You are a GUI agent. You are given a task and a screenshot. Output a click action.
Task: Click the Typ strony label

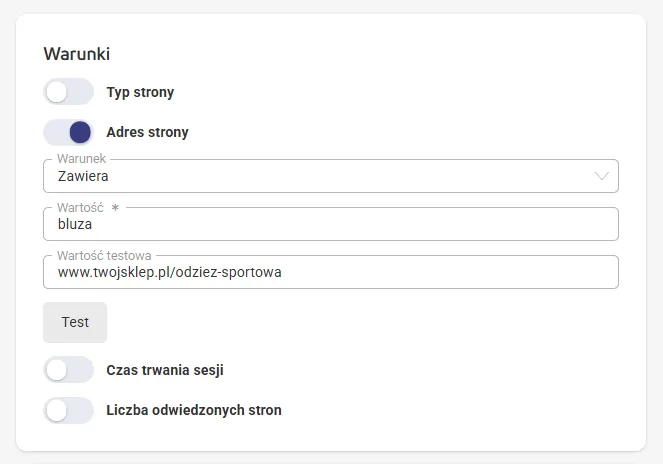tap(140, 92)
